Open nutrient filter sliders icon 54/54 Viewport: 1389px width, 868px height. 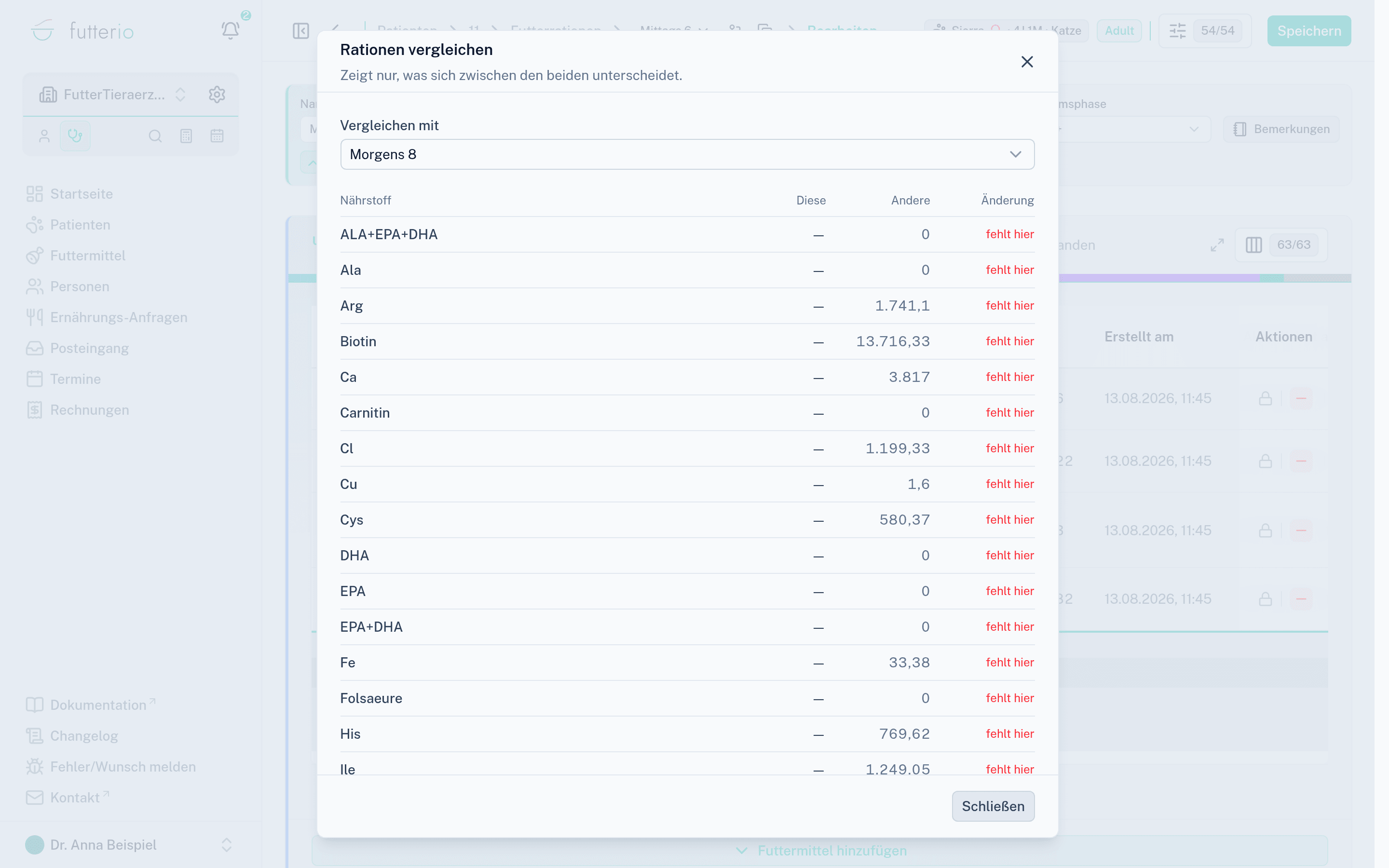1204,31
